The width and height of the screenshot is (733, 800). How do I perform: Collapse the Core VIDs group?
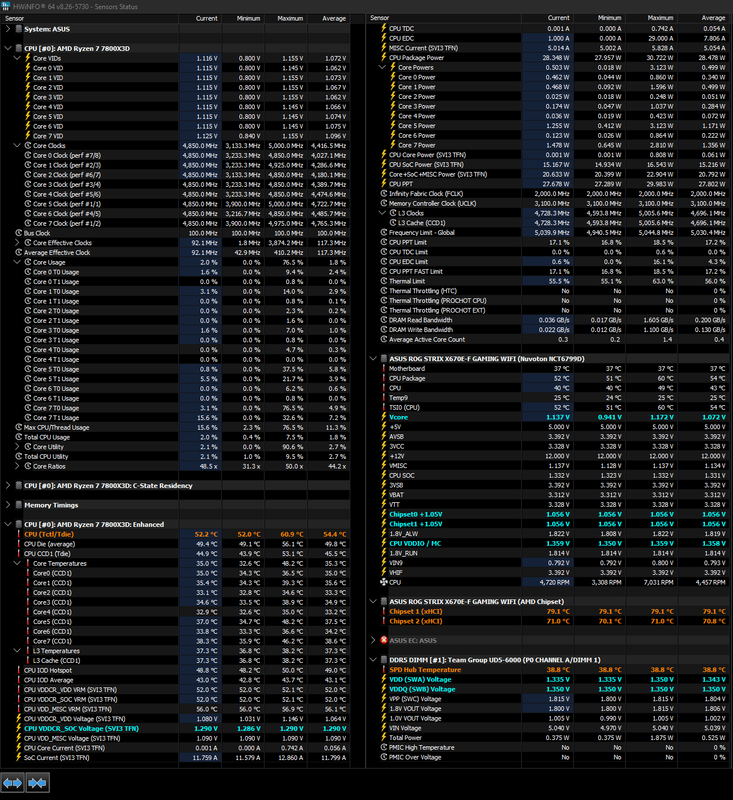(x=17, y=58)
